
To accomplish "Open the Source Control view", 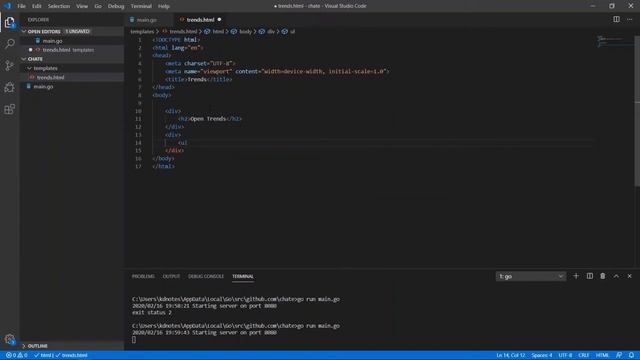I will click(9, 65).
